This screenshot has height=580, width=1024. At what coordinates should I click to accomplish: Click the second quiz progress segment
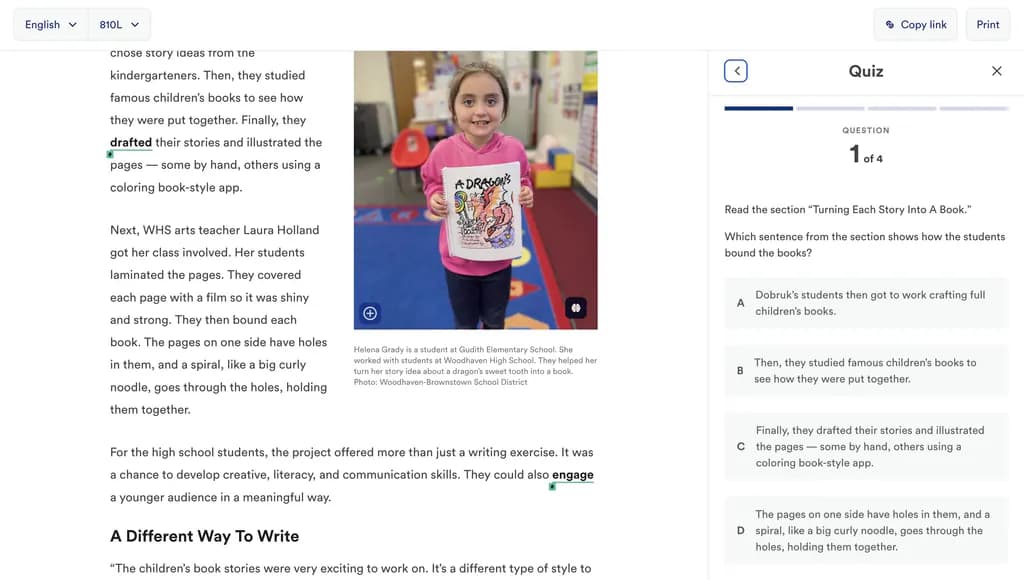[x=830, y=108]
